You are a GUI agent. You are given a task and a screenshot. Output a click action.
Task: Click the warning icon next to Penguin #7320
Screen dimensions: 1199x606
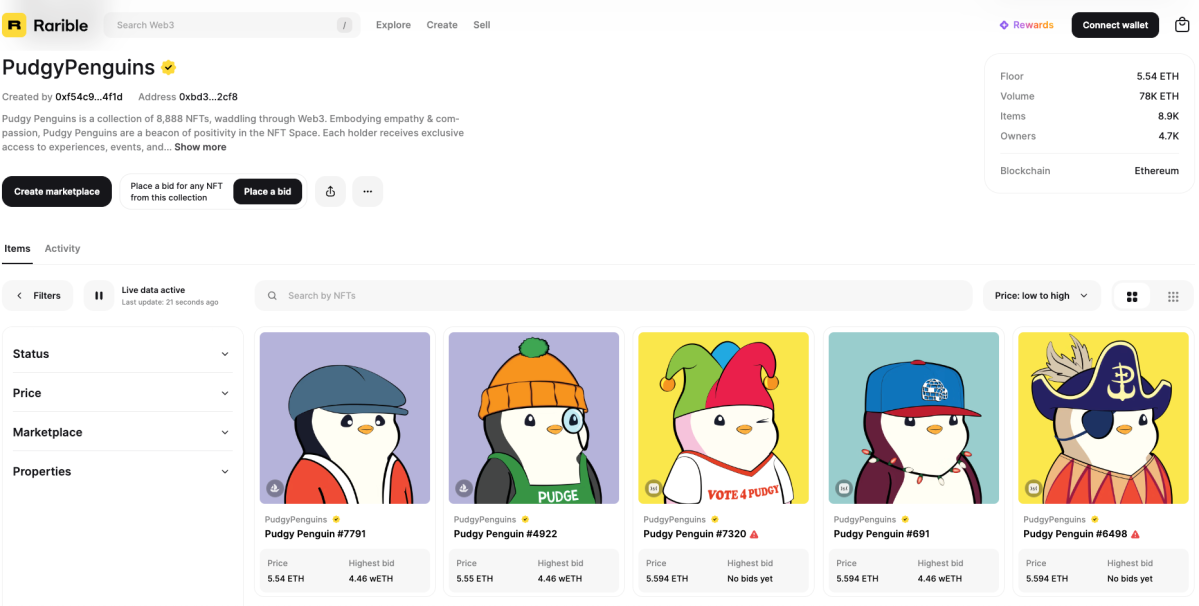coord(754,534)
